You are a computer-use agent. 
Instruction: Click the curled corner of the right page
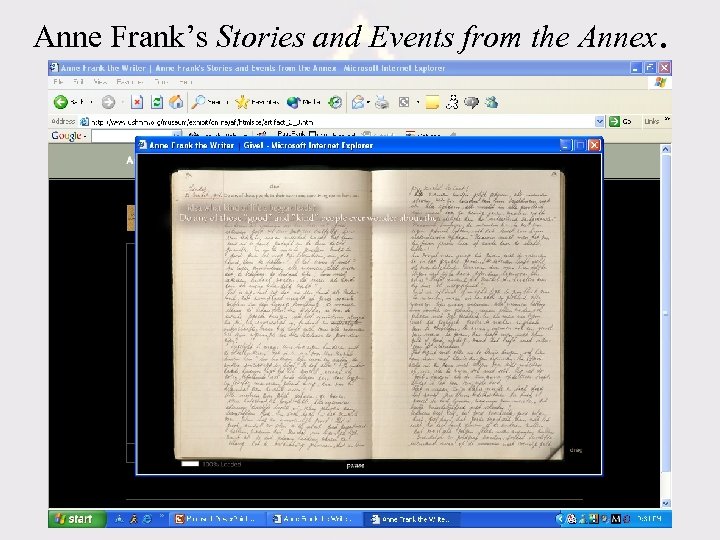click(555, 451)
